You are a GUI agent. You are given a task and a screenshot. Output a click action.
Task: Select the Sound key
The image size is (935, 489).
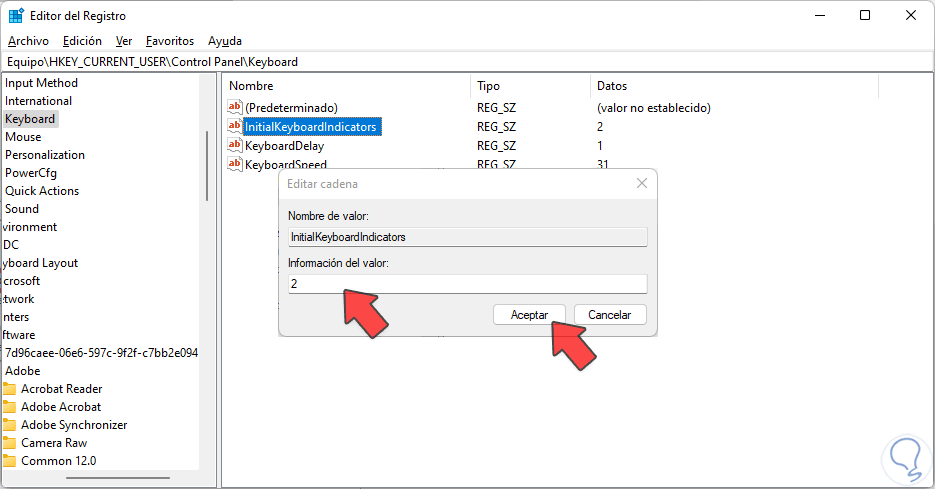pos(22,209)
